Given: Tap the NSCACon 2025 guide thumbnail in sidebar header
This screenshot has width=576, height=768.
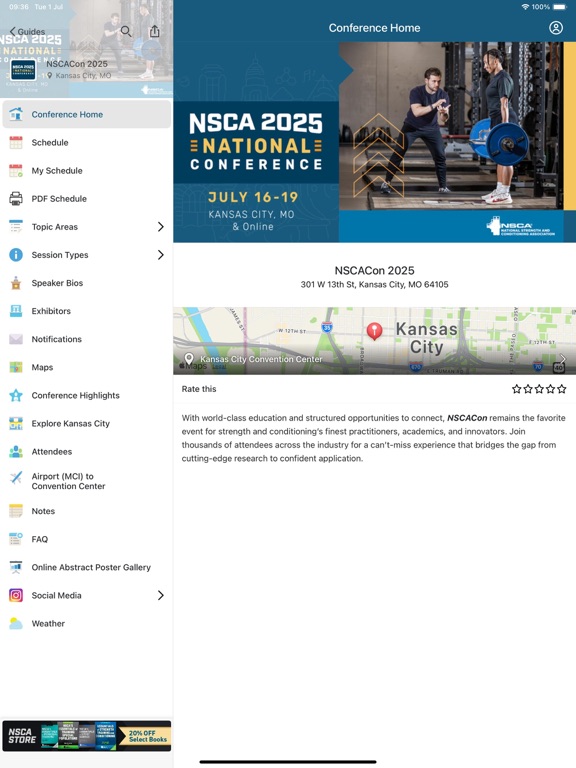Looking at the screenshot, I should coord(24,71).
